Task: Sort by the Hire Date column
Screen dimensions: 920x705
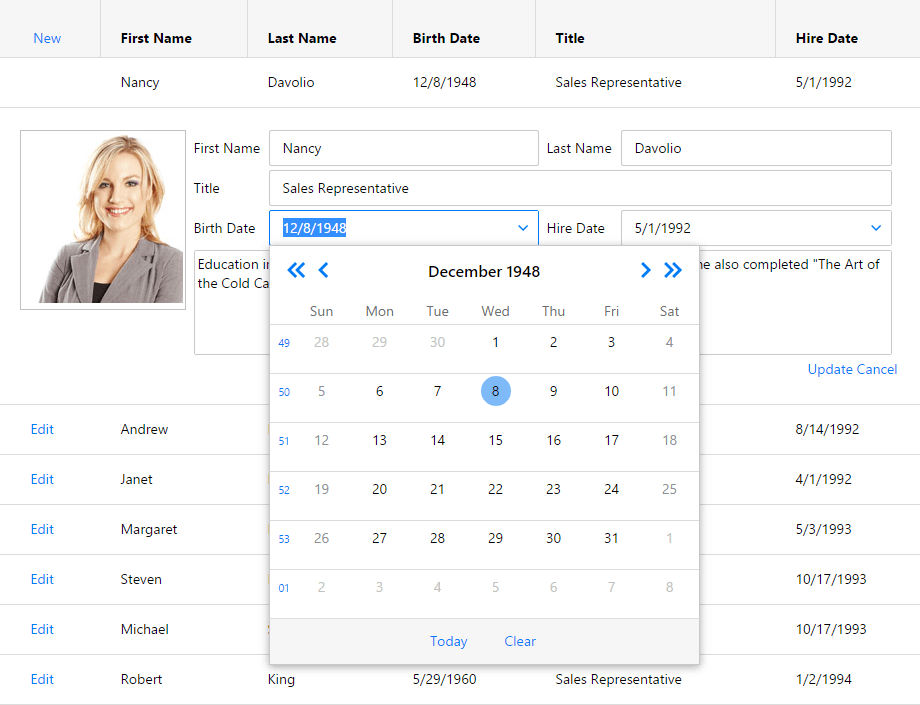Action: [826, 38]
